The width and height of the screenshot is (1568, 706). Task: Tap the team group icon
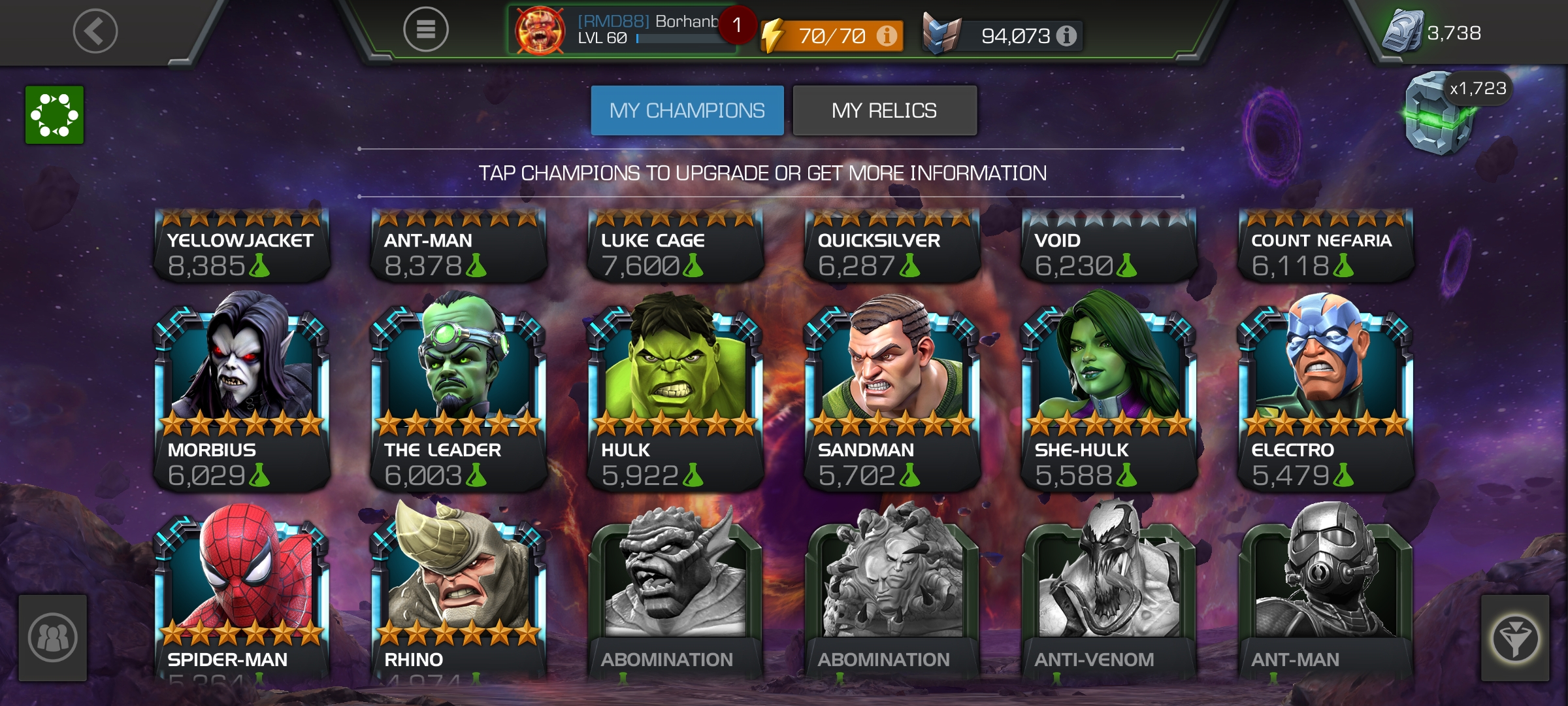[53, 638]
